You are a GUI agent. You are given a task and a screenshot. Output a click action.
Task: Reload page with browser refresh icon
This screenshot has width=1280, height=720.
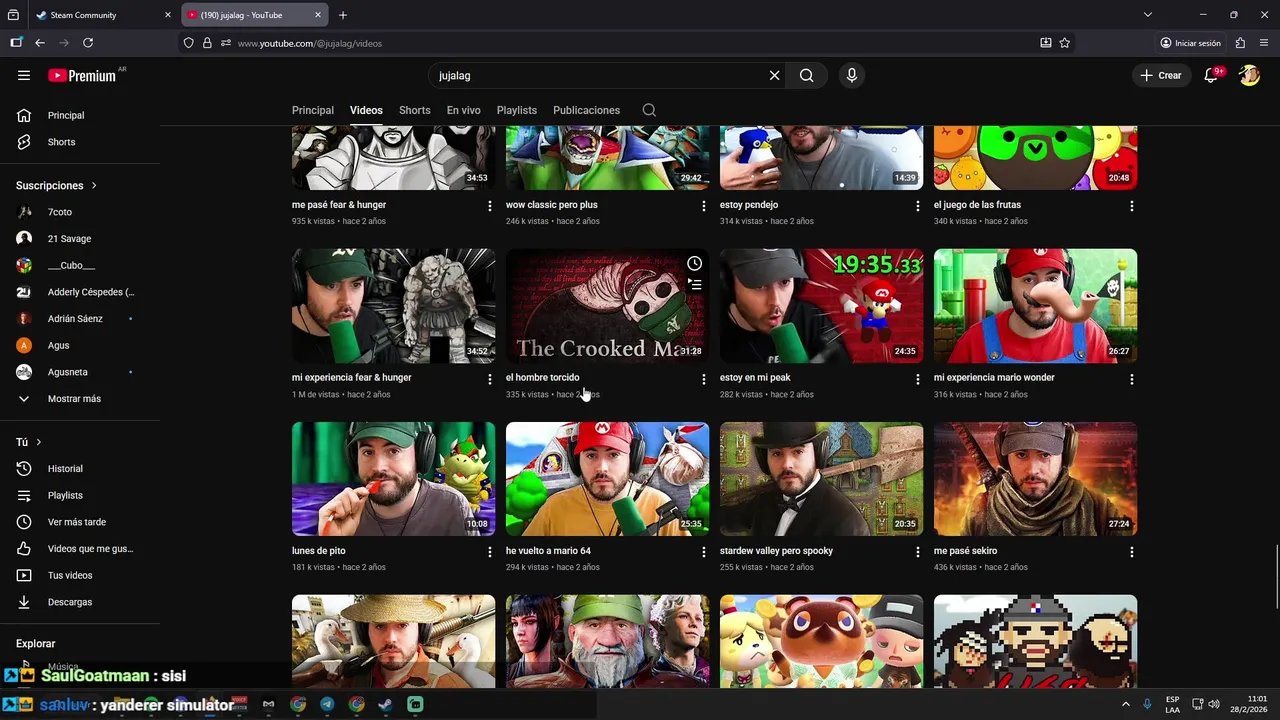point(88,43)
